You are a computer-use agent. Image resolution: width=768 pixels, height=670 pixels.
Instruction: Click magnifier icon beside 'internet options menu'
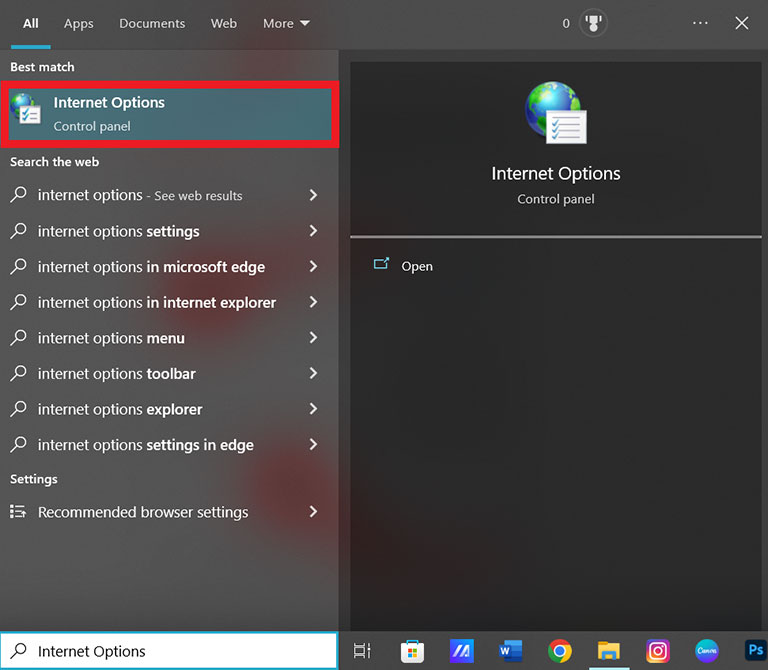click(x=18, y=337)
